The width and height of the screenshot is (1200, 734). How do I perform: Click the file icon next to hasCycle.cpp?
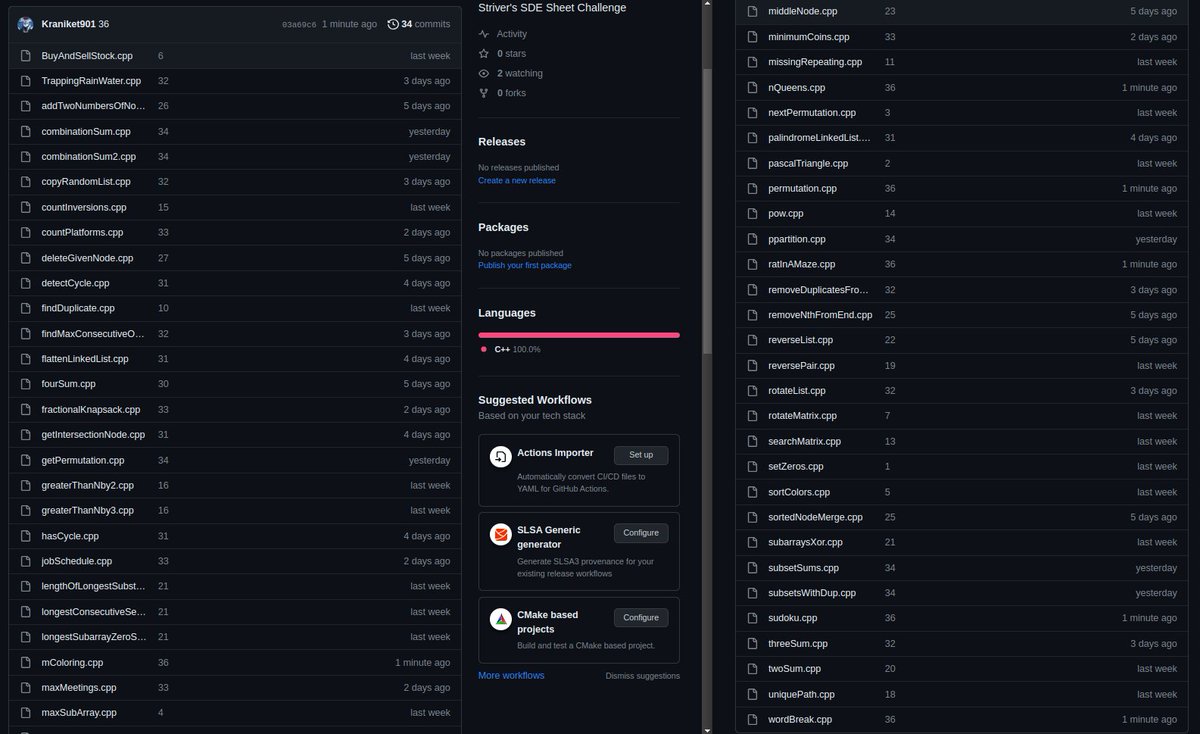point(26,536)
